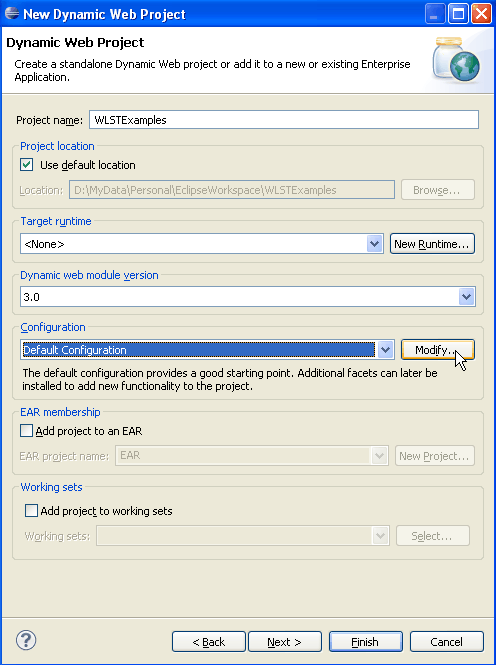Click the Help question mark icon
The height and width of the screenshot is (665, 496).
pos(26,640)
